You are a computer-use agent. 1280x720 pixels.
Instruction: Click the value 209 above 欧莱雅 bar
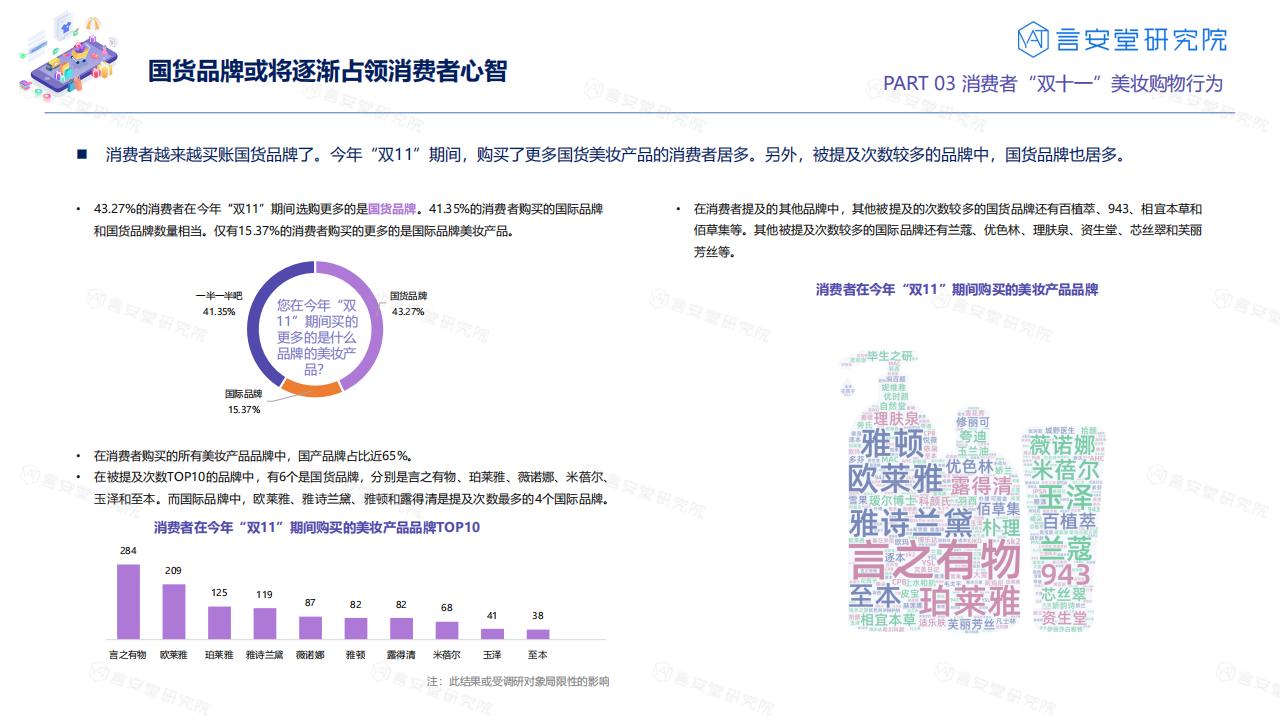(x=174, y=571)
